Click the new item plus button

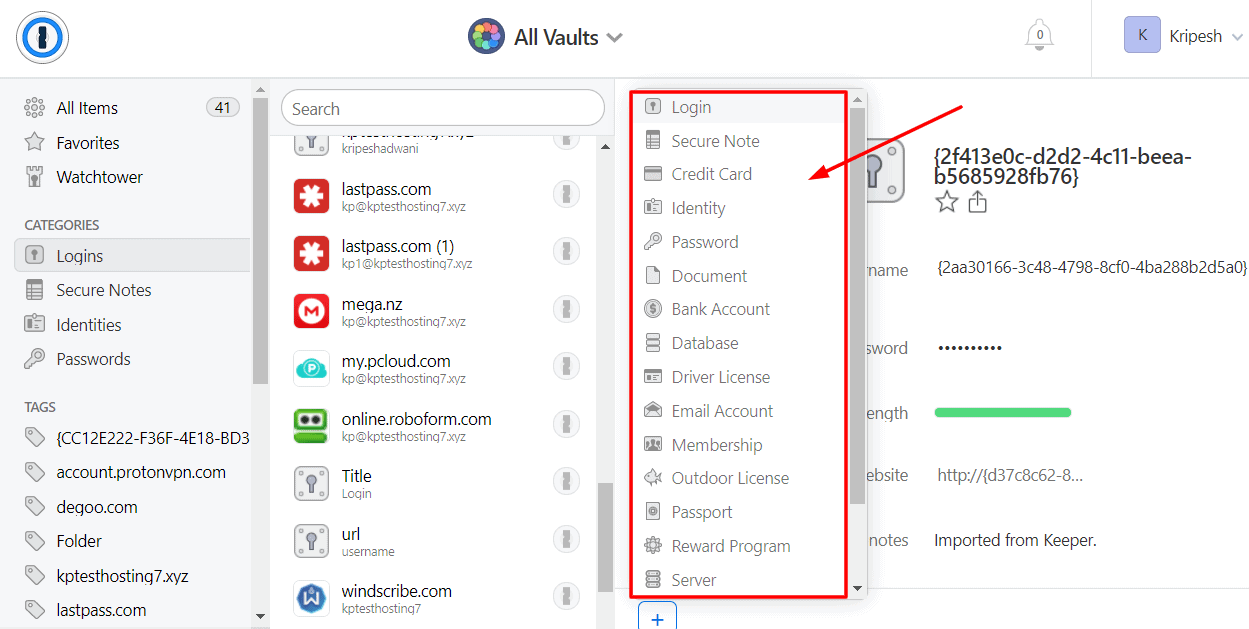[657, 618]
